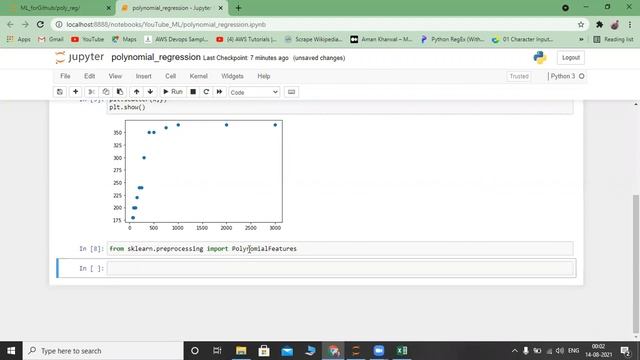Open the View menu
Viewport: 640px width, 360px height.
(115, 76)
